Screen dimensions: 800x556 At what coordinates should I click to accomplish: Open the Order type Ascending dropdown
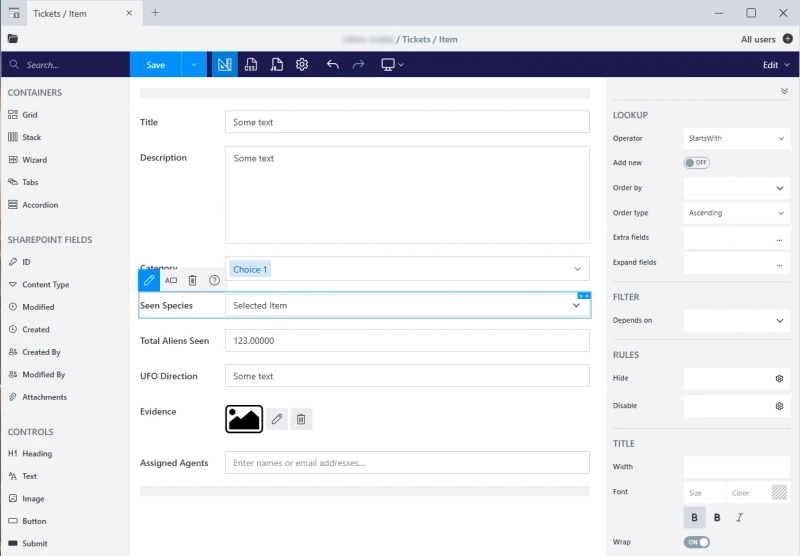[x=737, y=213]
